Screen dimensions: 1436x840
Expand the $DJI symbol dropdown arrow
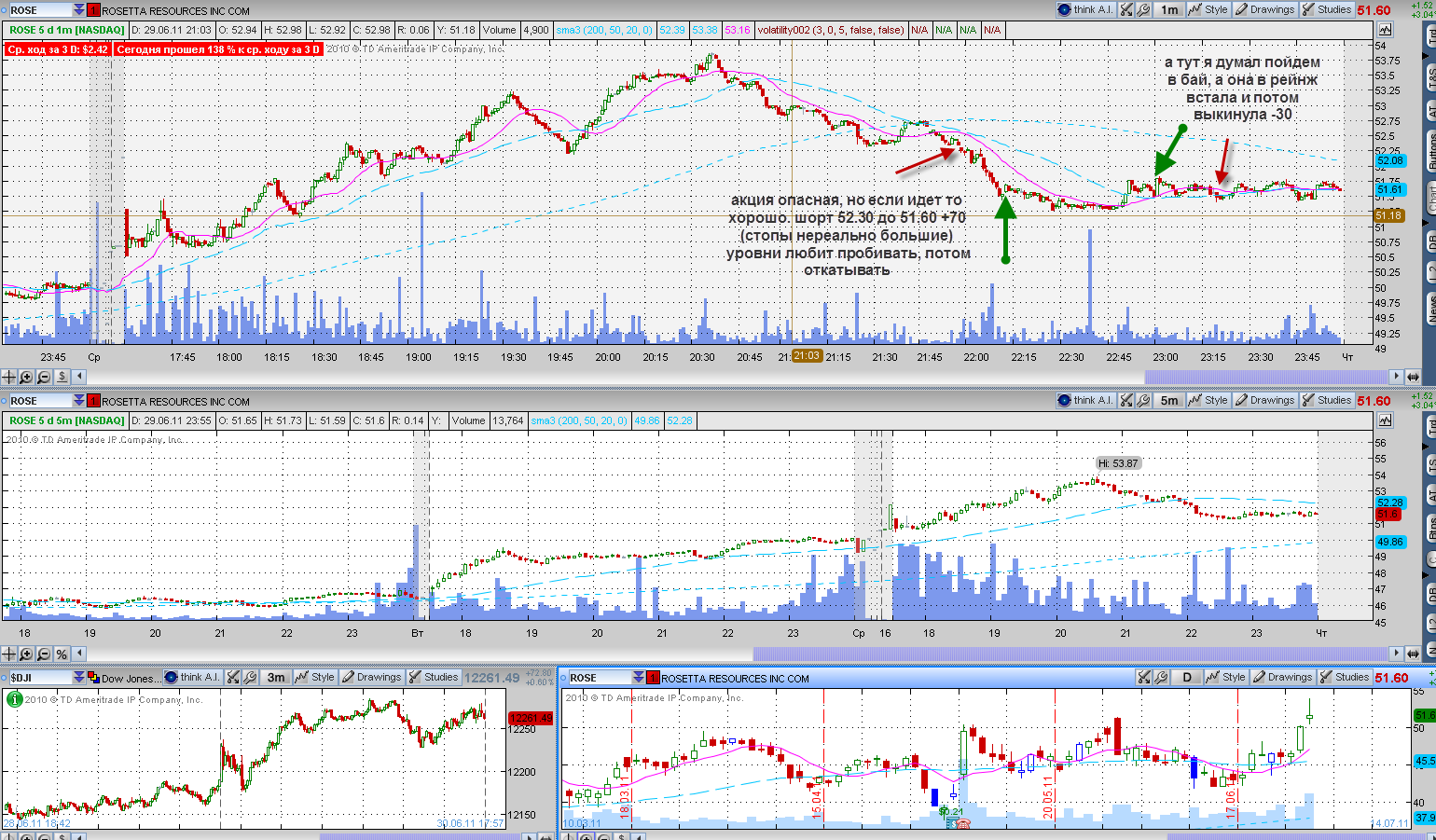point(78,678)
